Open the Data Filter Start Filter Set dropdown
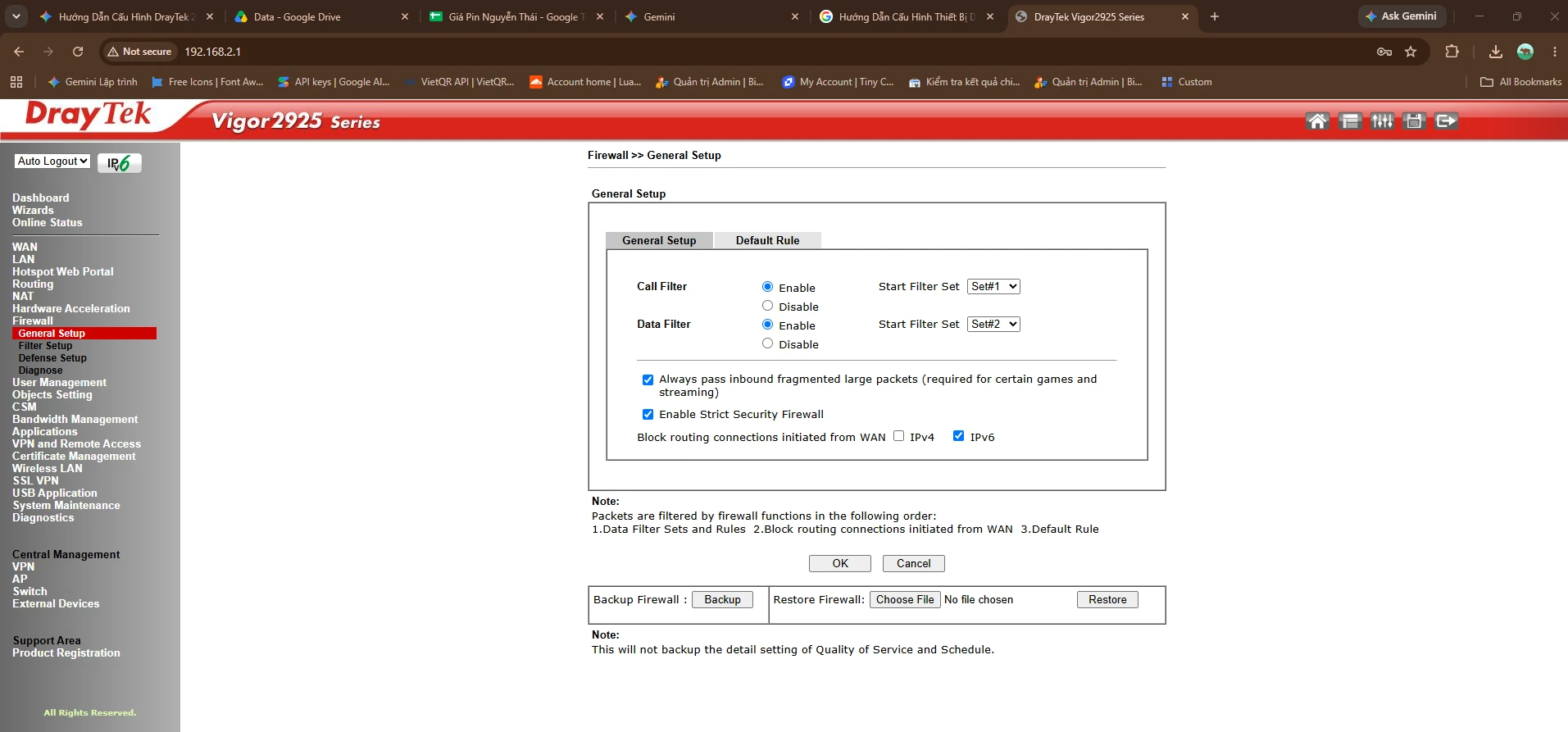This screenshot has height=732, width=1568. coord(994,324)
